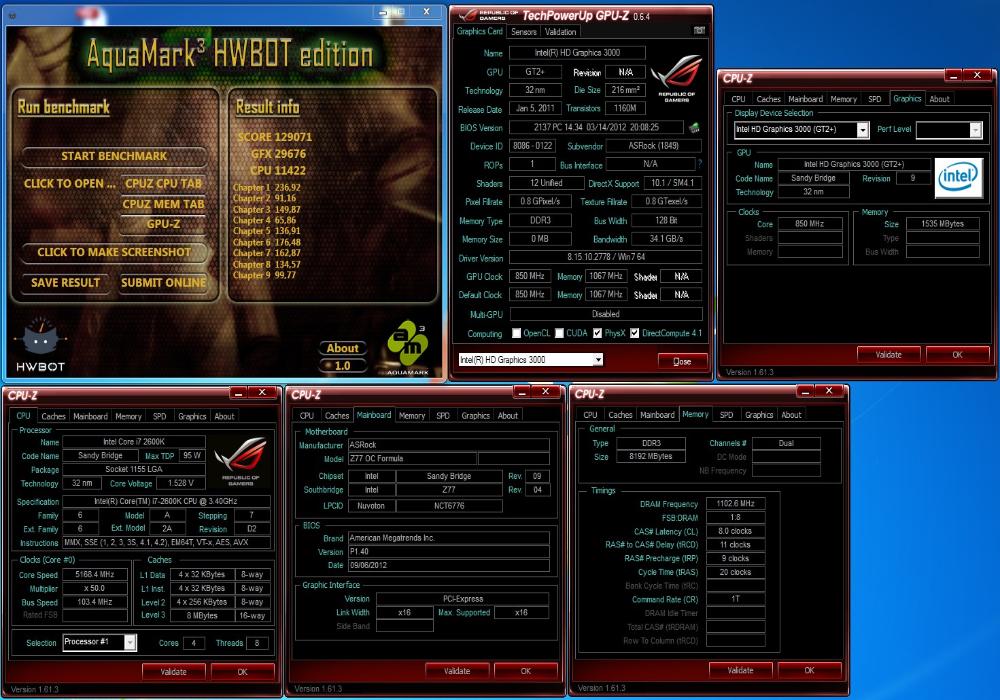
Task: Click the BIOS Version field in GPU-Z
Action: pyautogui.click(x=596, y=128)
